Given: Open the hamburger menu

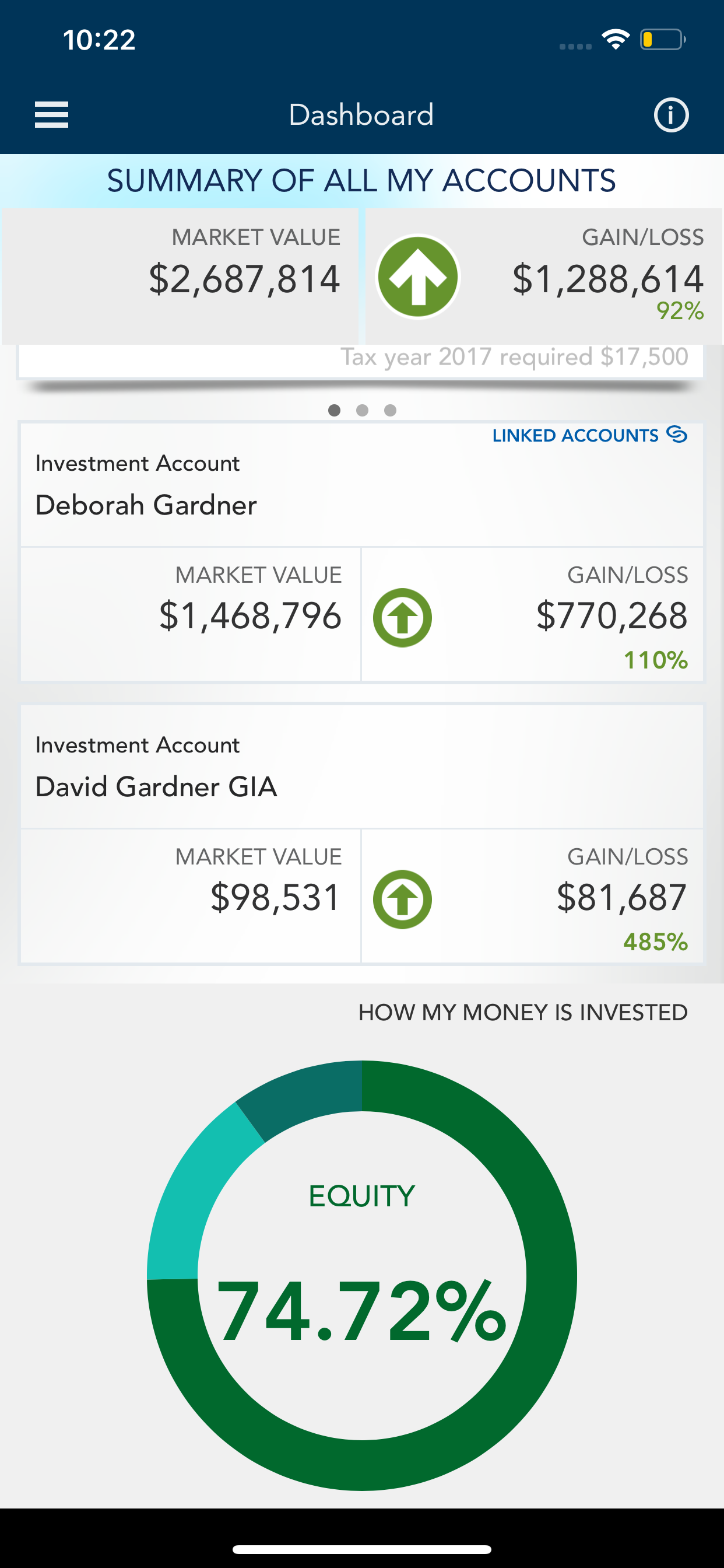Looking at the screenshot, I should 52,115.
